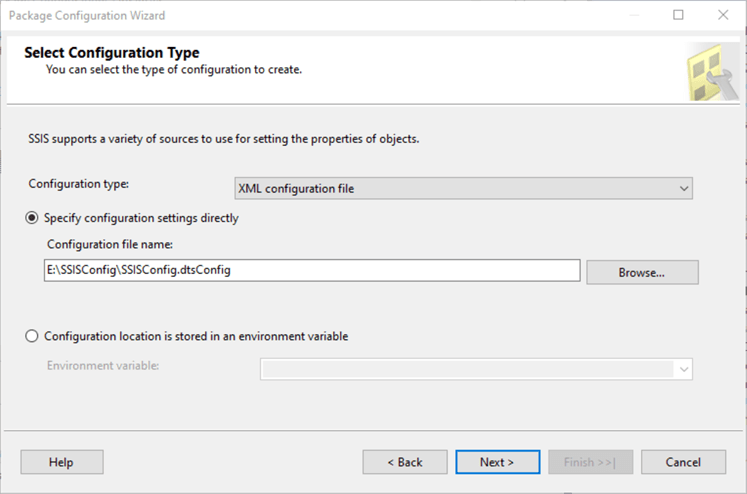747x494 pixels.
Task: Open Help for the wizard
Action: pyautogui.click(x=61, y=462)
